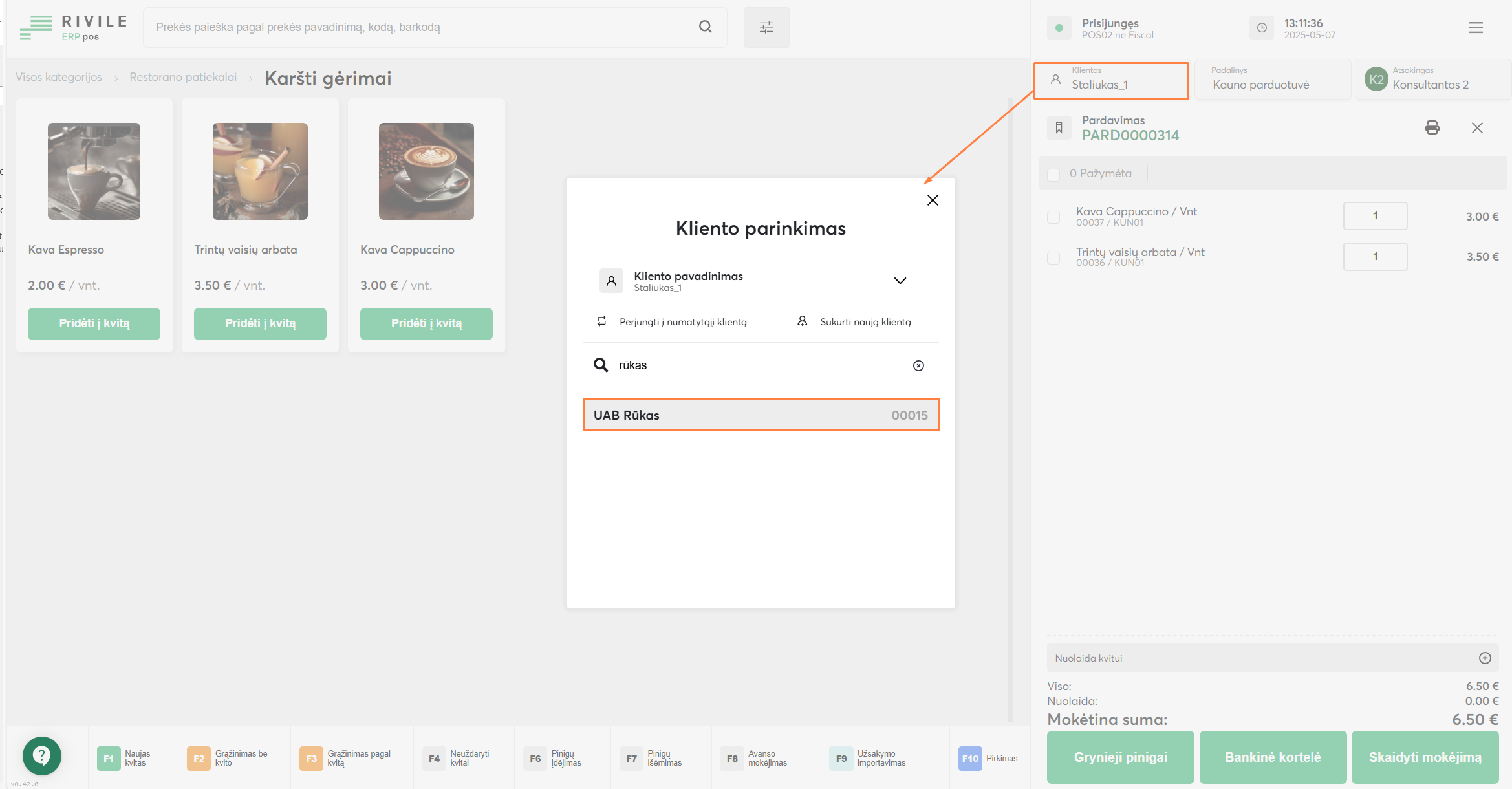Open the Klientas Staliukas_1 selector
The image size is (1512, 789).
1111,81
